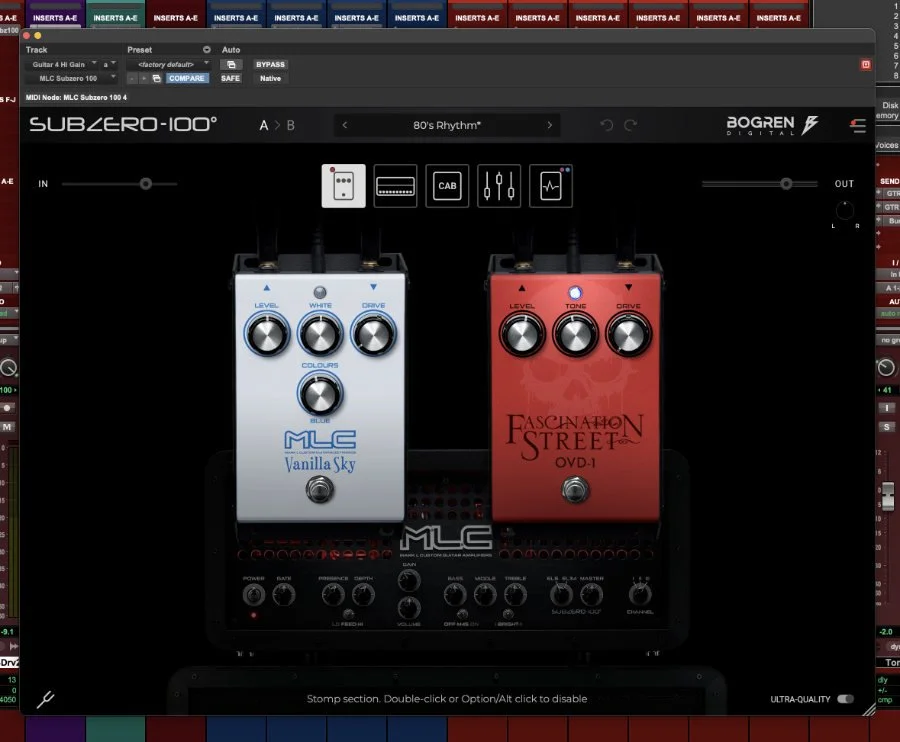Stomp the Vanilla Sky footswitch
Screen dimensions: 900x742
tap(320, 490)
